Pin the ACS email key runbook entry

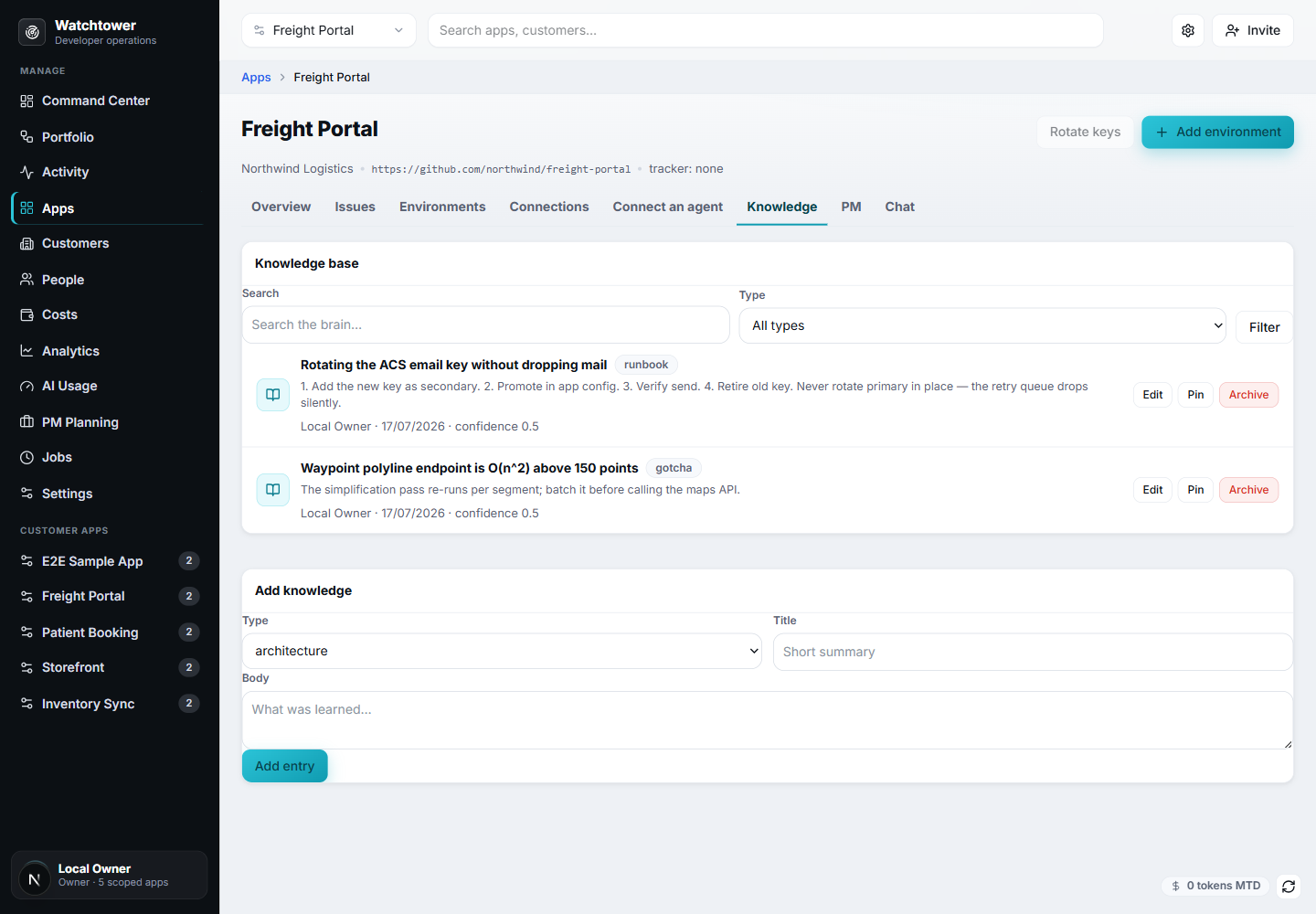pyautogui.click(x=1195, y=395)
